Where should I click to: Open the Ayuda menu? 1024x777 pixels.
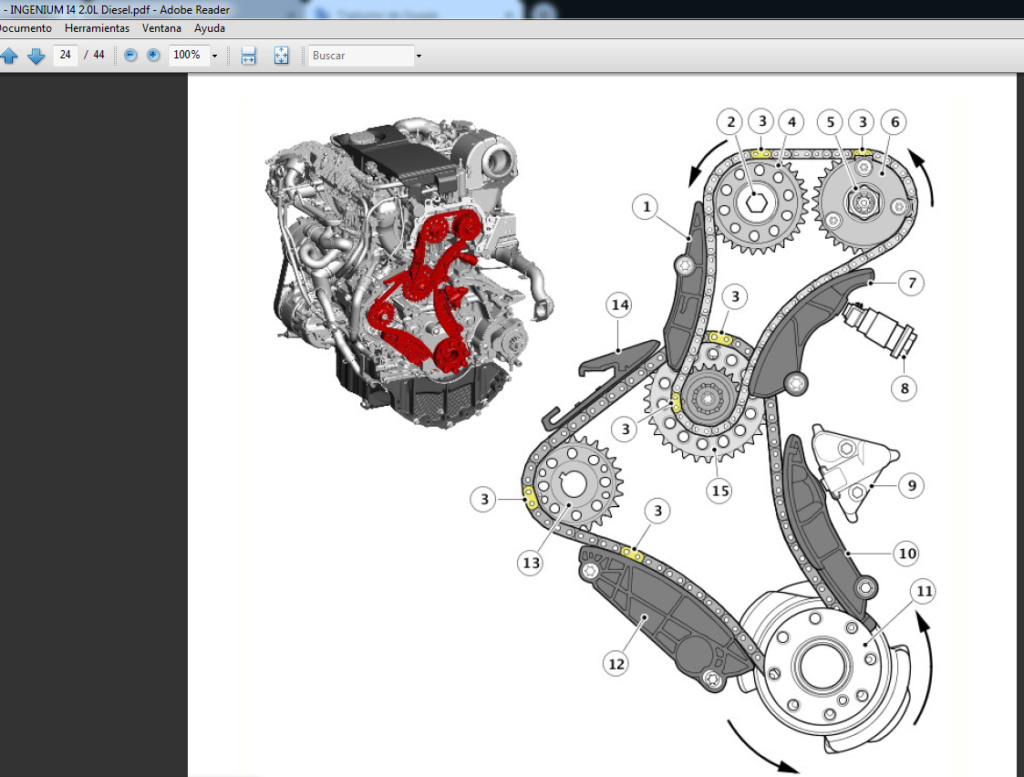209,28
